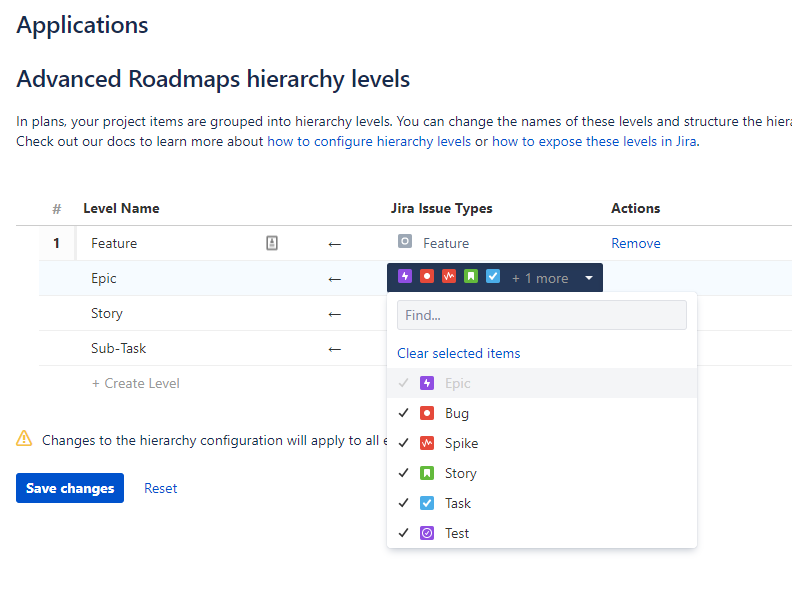
Task: Click the Sub-Task level name
Action: click(118, 348)
